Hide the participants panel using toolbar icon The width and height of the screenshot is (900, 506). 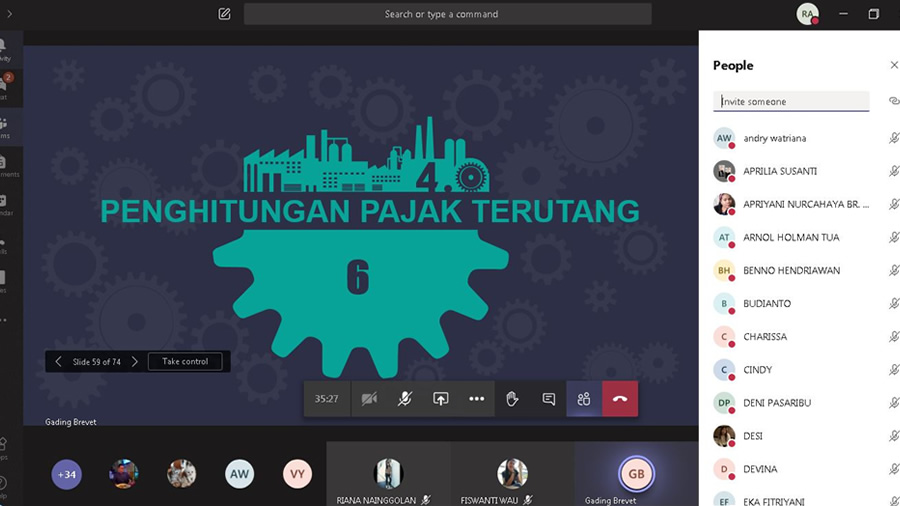click(584, 398)
